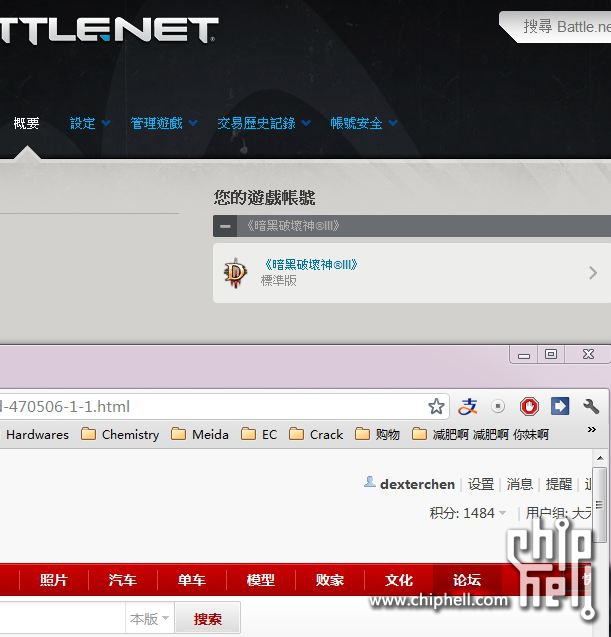
Task: Expand the arrow beside 帳號安全
Action: (x=393, y=122)
